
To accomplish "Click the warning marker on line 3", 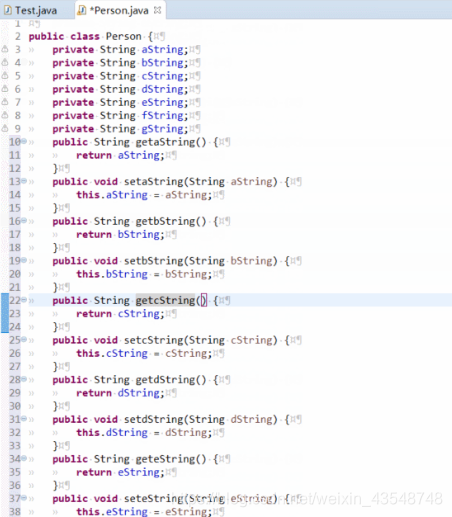I will [x=5, y=49].
